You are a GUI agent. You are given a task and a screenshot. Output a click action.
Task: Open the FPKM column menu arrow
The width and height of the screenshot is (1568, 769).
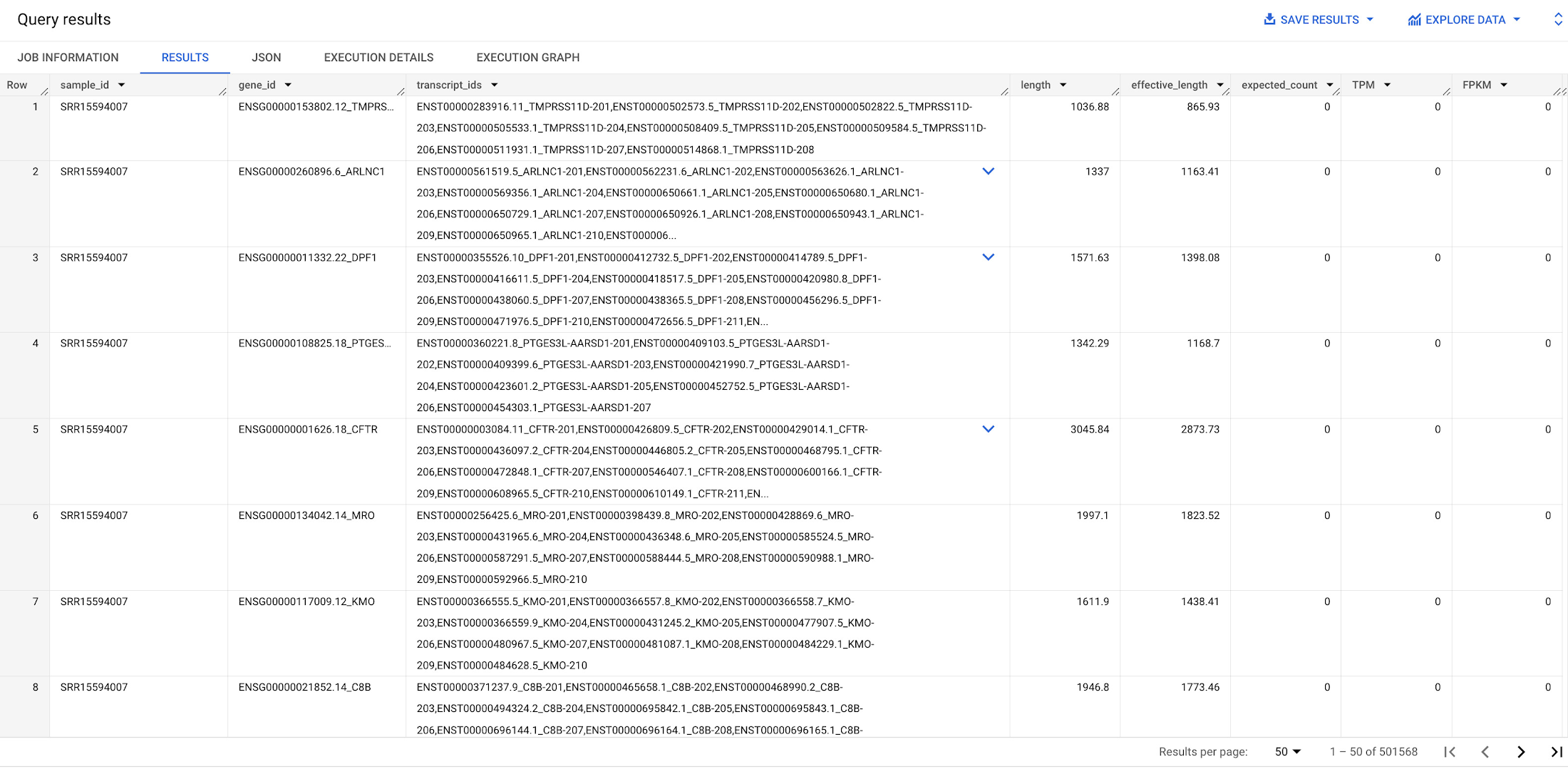(x=1504, y=85)
